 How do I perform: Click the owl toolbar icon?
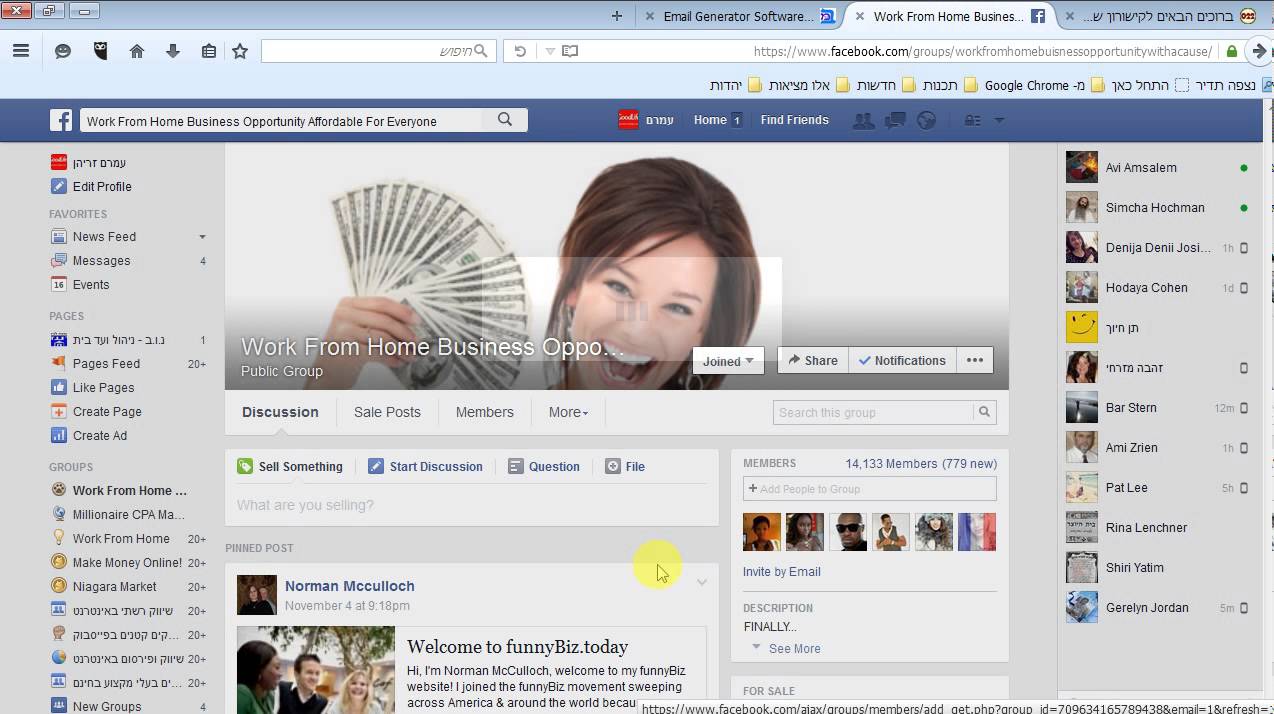click(100, 51)
